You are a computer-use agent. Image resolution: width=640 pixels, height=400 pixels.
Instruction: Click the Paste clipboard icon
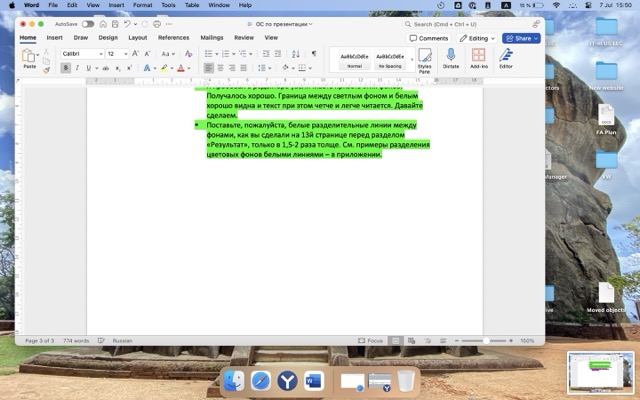tap(29, 56)
